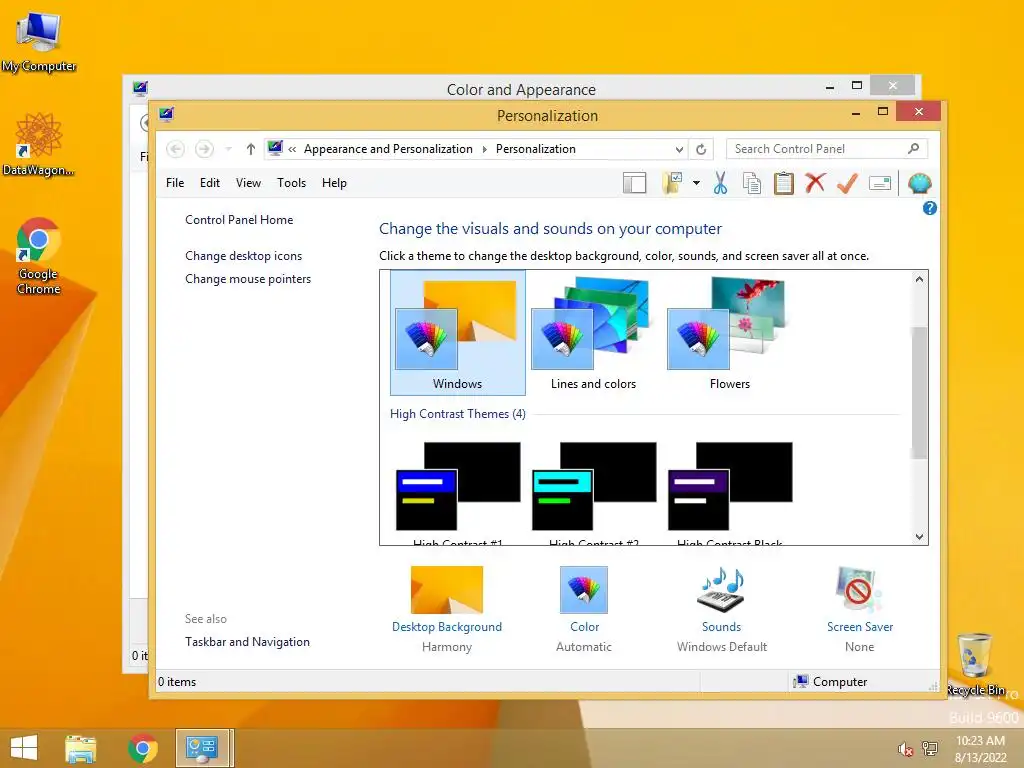The height and width of the screenshot is (768, 1024).
Task: Click the High Contrast Themes (4) header
Action: point(458,414)
